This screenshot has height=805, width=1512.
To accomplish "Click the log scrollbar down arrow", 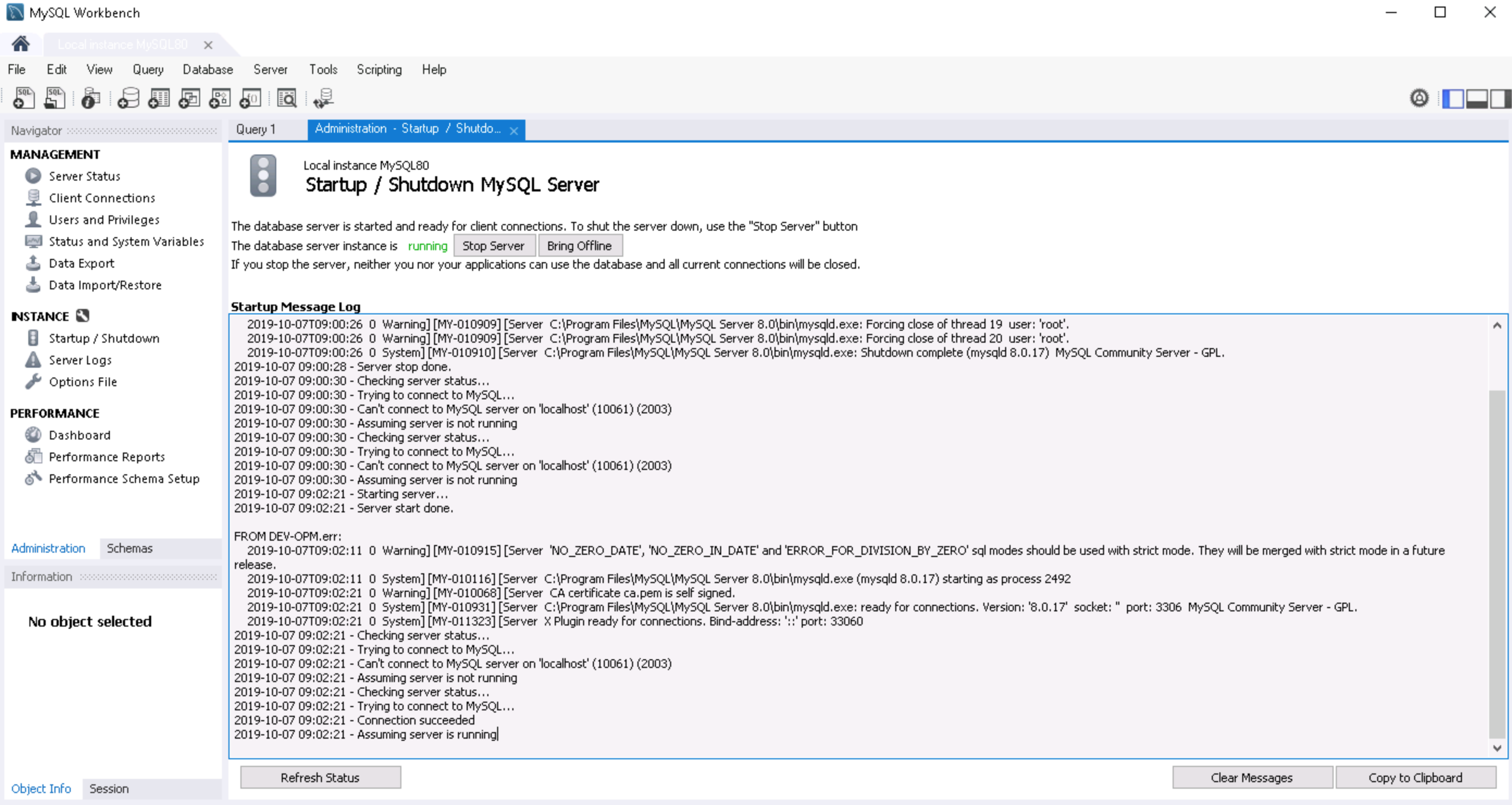I will pyautogui.click(x=1497, y=748).
